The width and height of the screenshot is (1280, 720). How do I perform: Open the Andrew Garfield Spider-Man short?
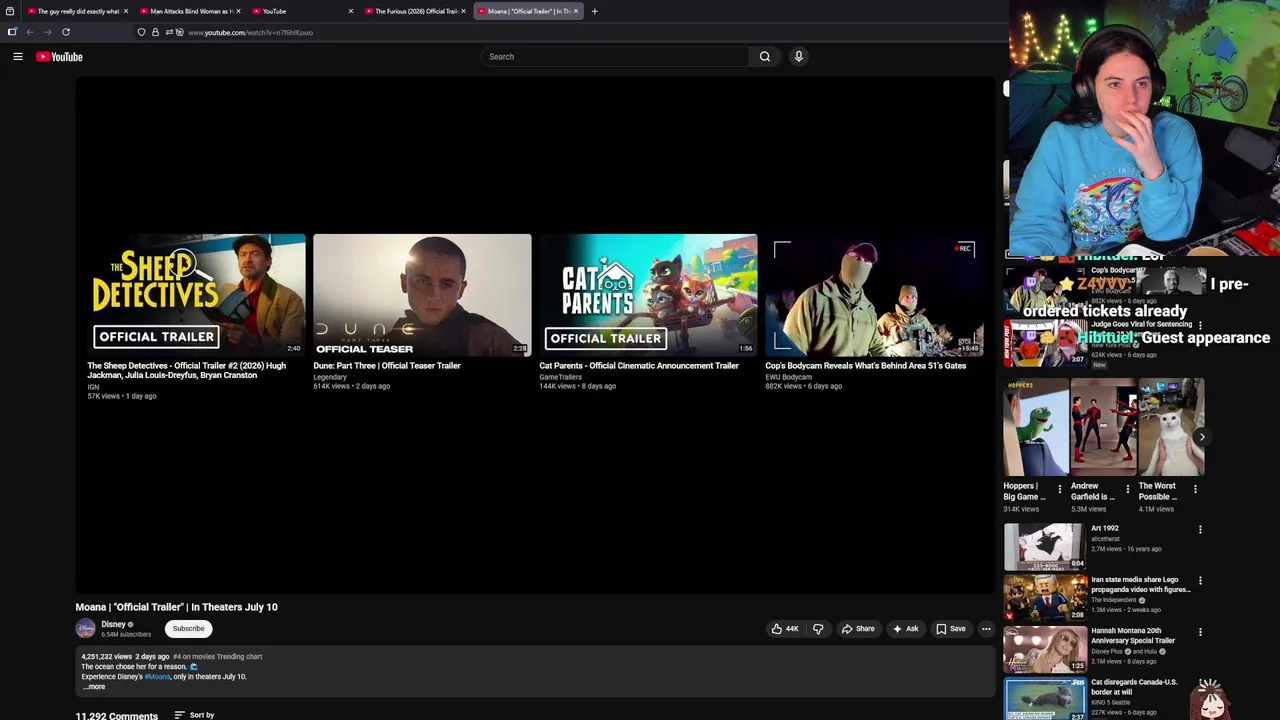[x=1104, y=428]
